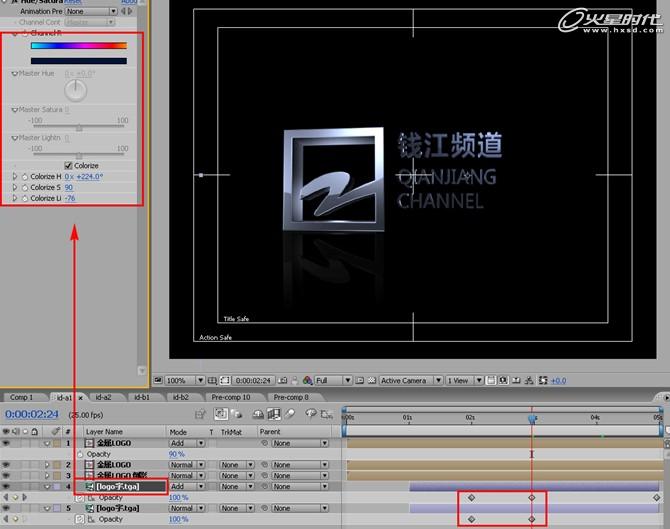The width and height of the screenshot is (670, 529).
Task: Click the viewer timecode 0:00:02:24 button
Action: (253, 380)
